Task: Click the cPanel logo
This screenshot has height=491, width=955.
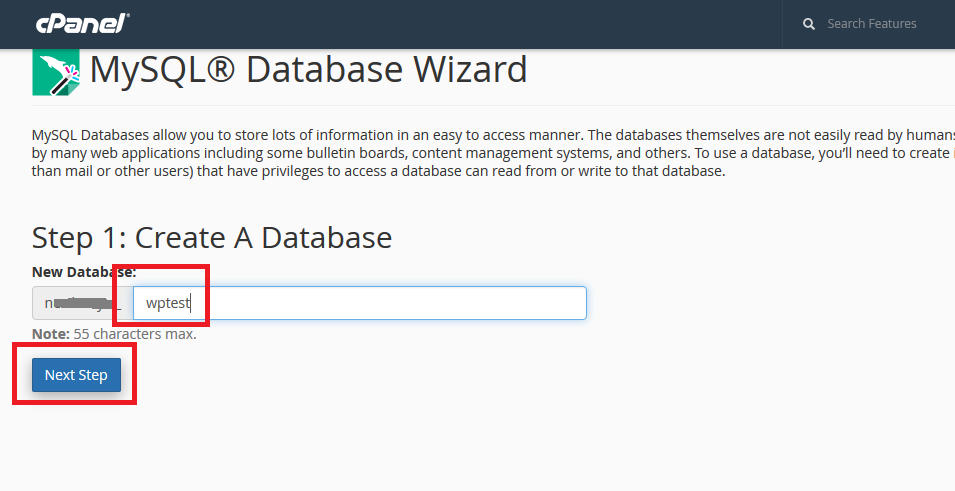Action: 82,24
